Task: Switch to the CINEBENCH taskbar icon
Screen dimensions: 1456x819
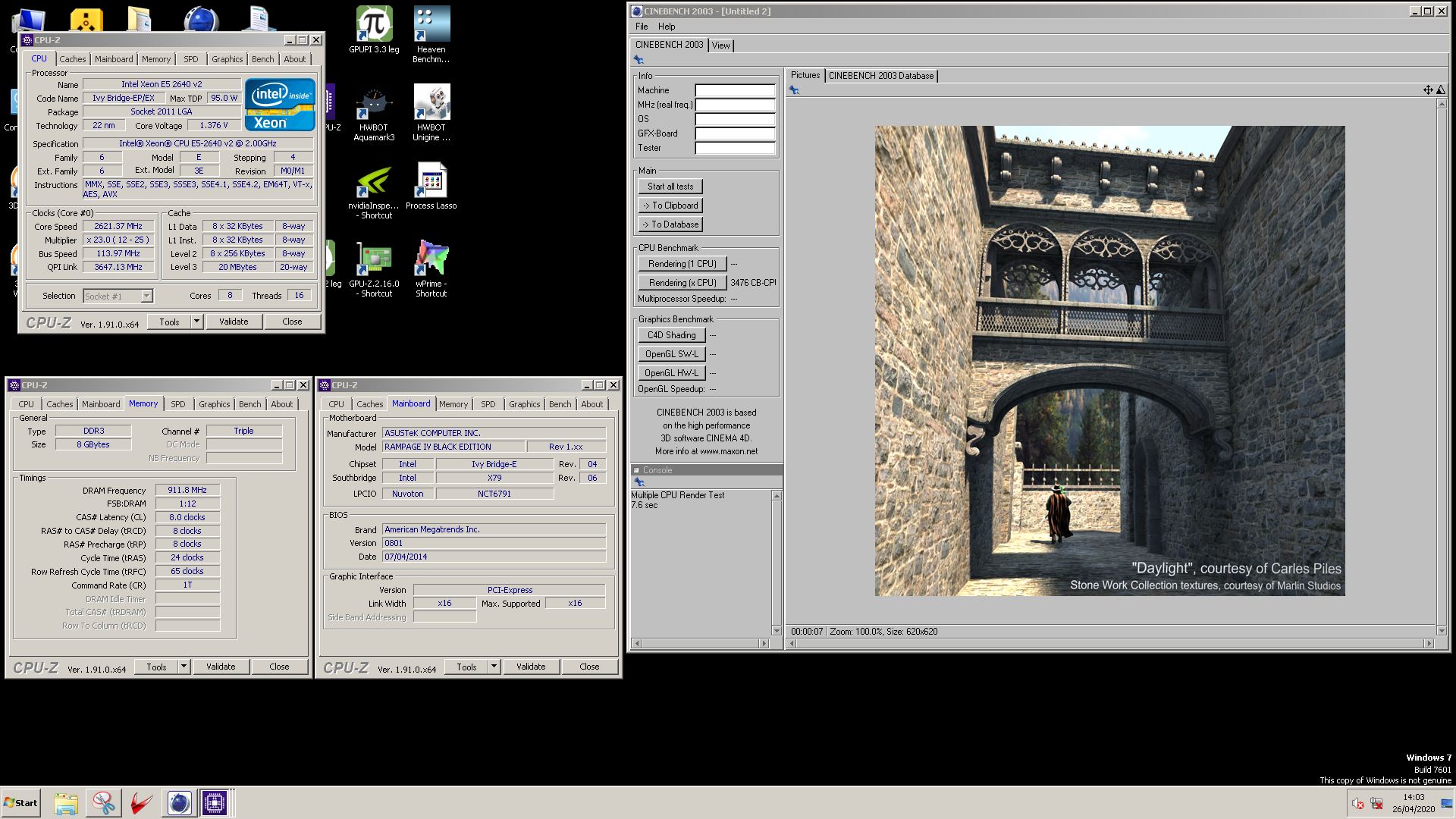Action: (x=179, y=803)
